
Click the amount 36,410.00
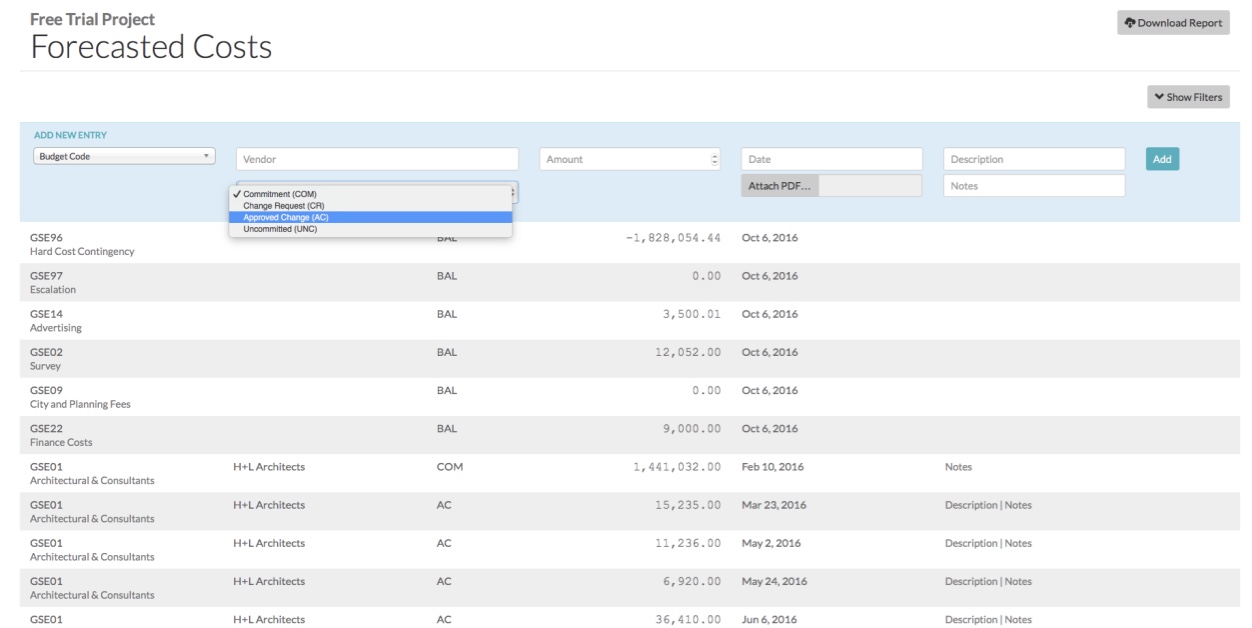coord(688,619)
